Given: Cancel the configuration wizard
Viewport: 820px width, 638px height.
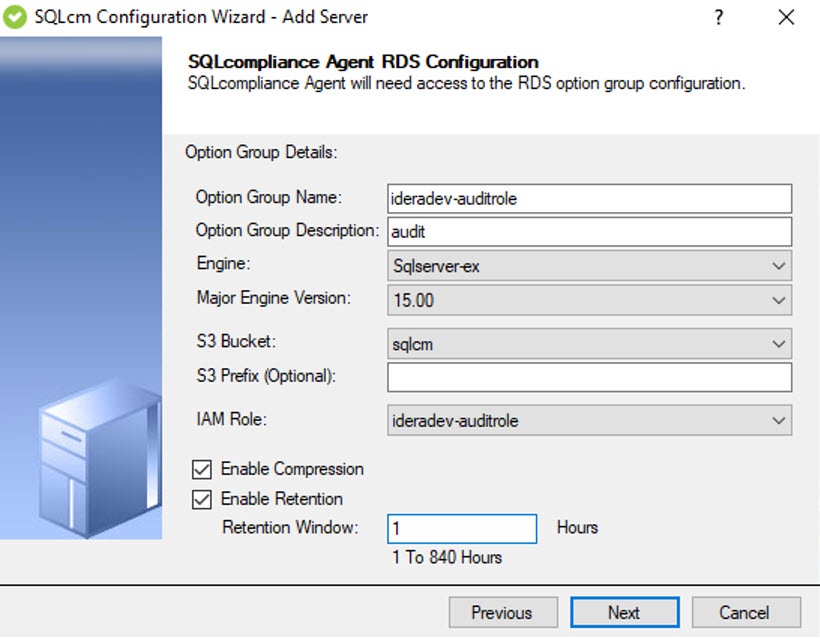Looking at the screenshot, I should coord(746,612).
